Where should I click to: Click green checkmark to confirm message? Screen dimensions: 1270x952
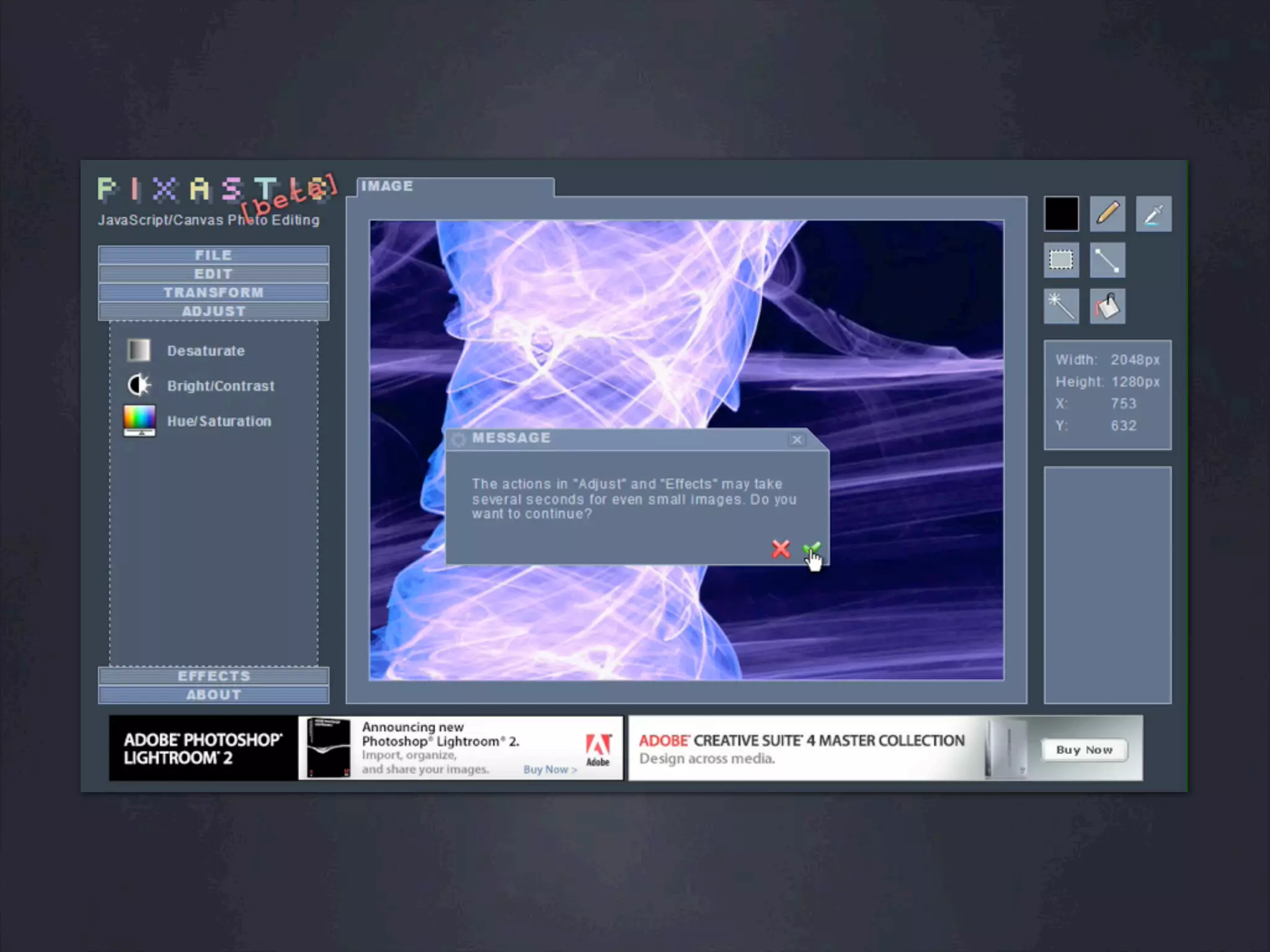[x=811, y=549]
